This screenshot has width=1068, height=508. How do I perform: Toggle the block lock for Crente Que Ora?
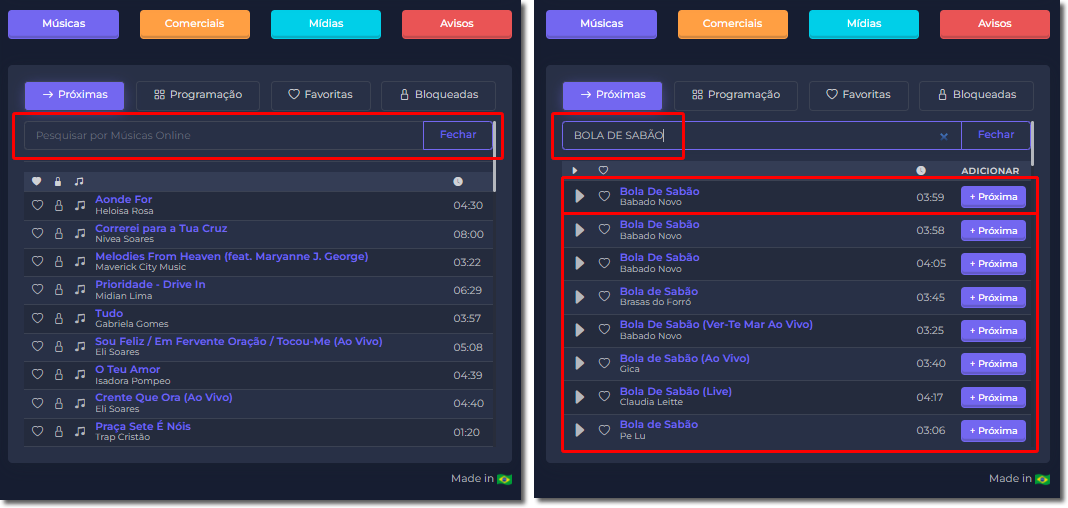click(x=58, y=403)
